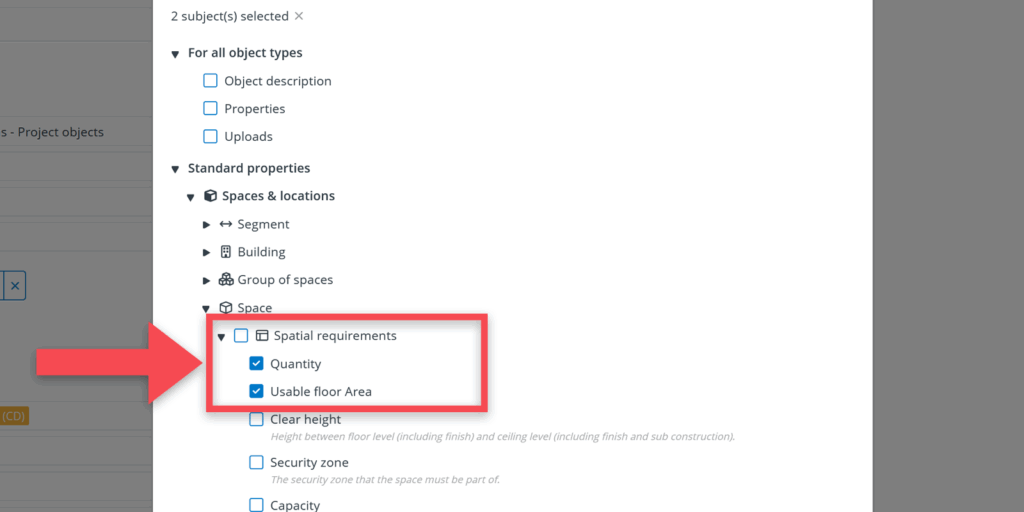Enable the Object description checkbox
This screenshot has height=512, width=1024.
coord(210,81)
